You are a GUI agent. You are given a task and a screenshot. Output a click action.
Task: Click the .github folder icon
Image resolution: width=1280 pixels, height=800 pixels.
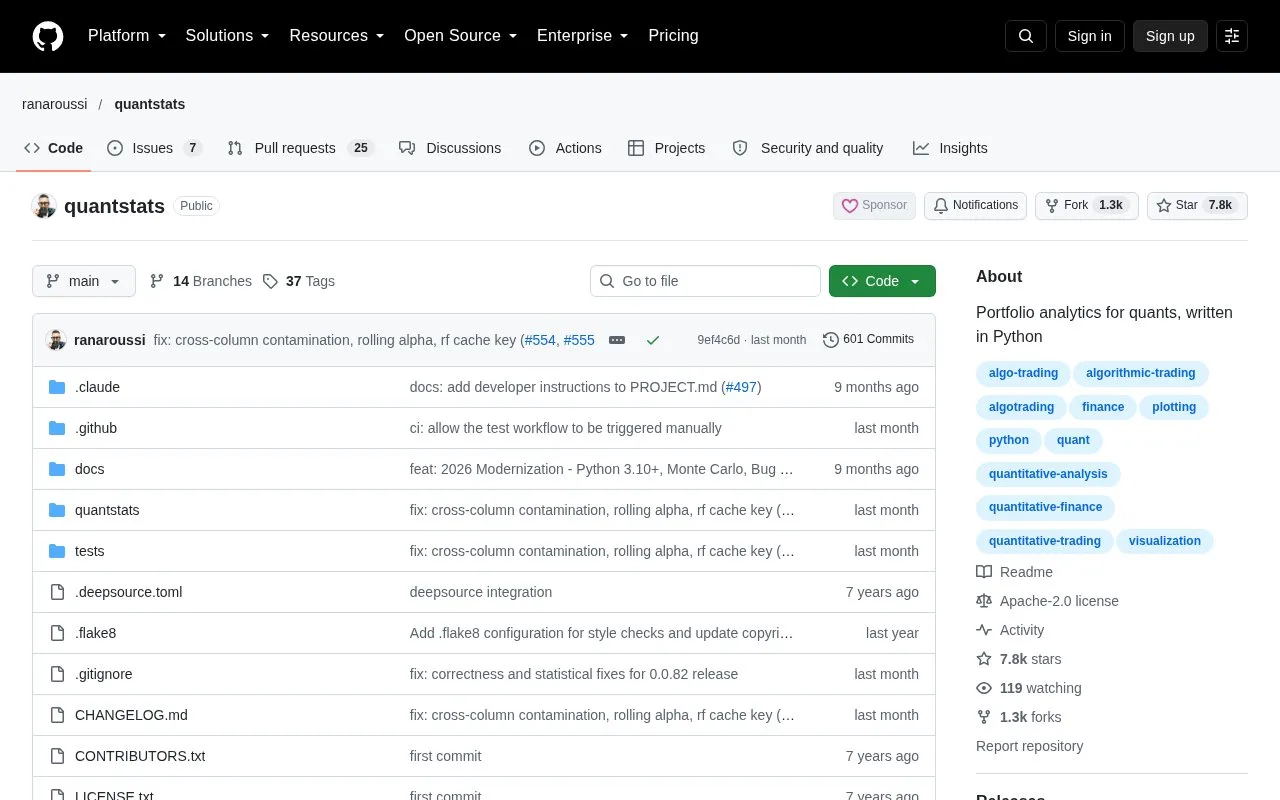coord(57,428)
